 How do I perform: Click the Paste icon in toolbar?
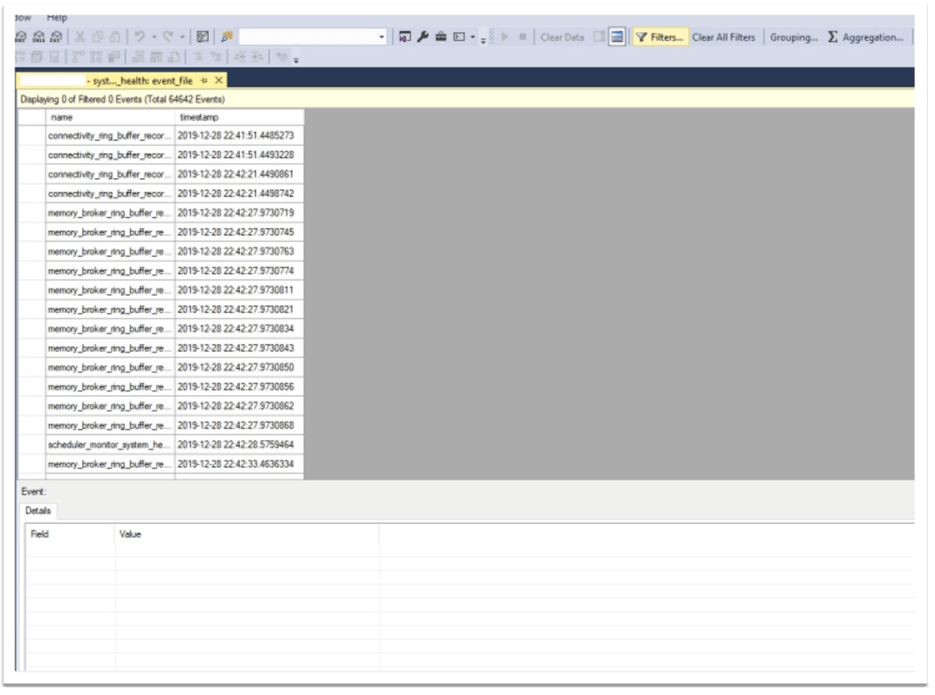click(x=115, y=37)
